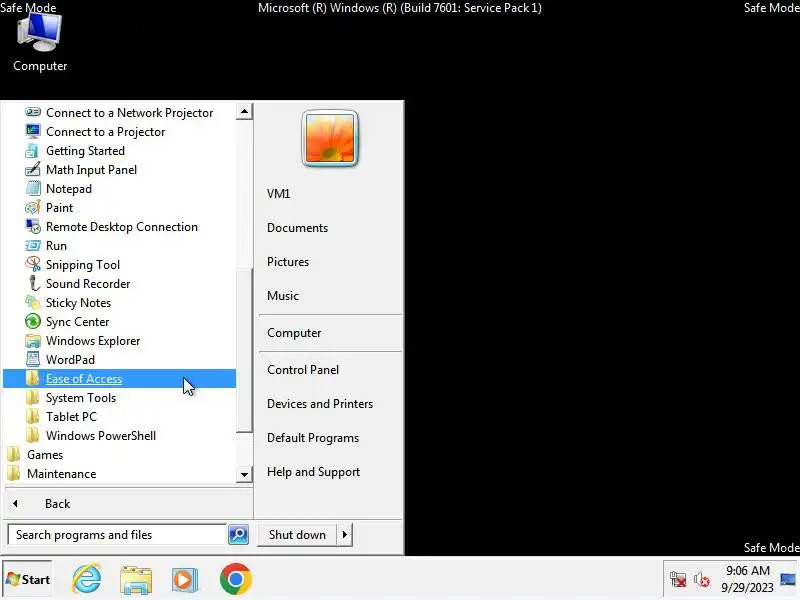The height and width of the screenshot is (600, 800).
Task: Click the Shut down button
Action: (297, 534)
